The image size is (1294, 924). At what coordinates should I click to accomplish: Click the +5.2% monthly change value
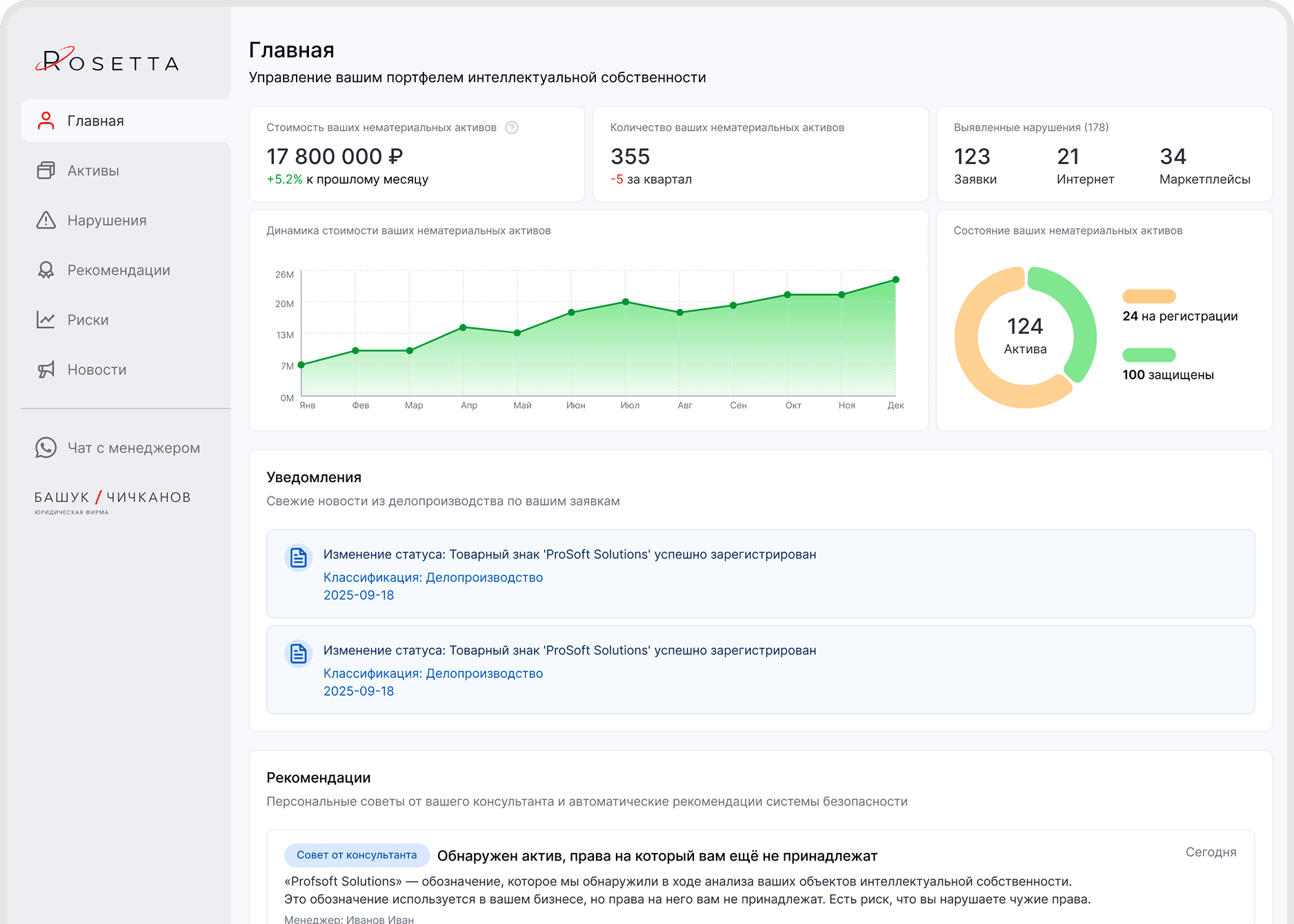click(284, 179)
